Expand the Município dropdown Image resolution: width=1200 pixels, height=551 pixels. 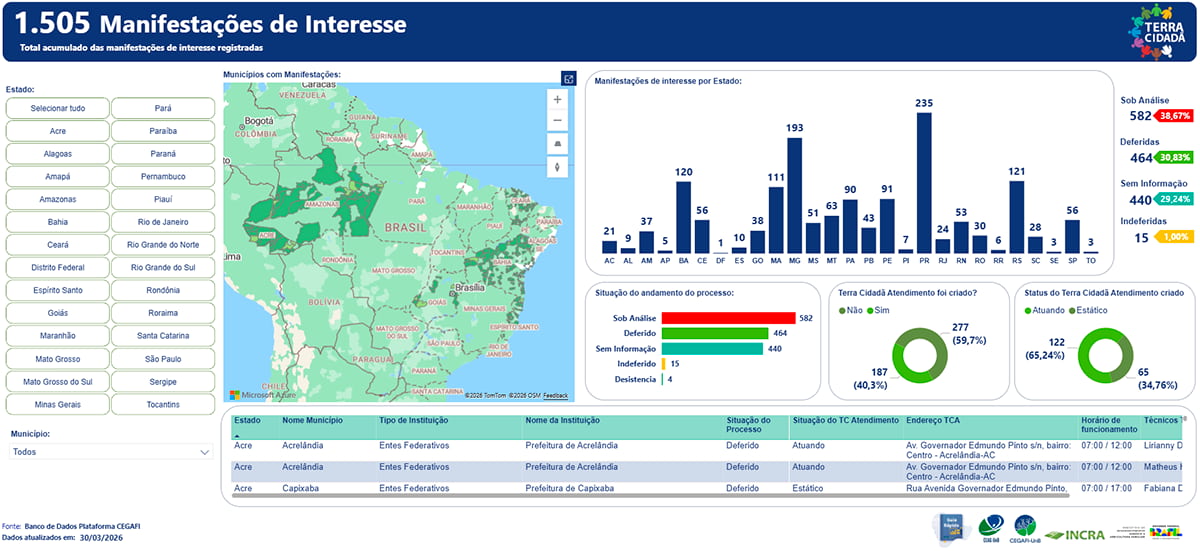(109, 452)
